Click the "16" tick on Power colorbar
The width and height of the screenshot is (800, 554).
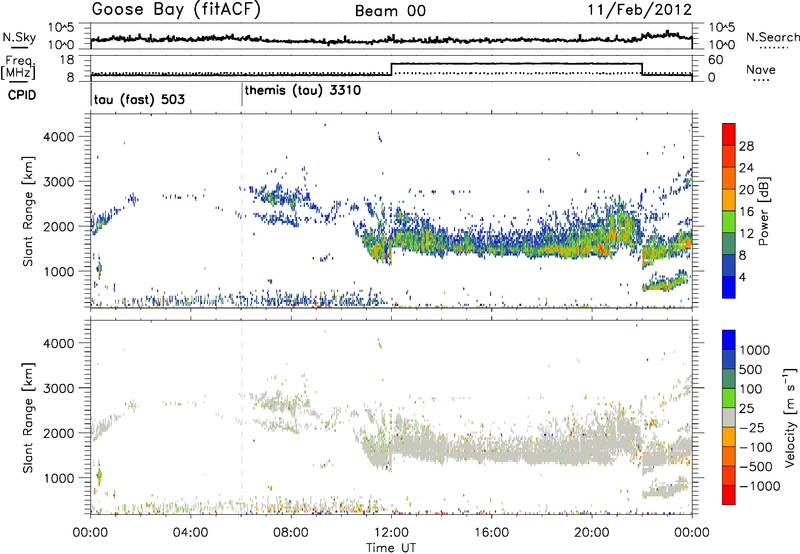[x=746, y=212]
